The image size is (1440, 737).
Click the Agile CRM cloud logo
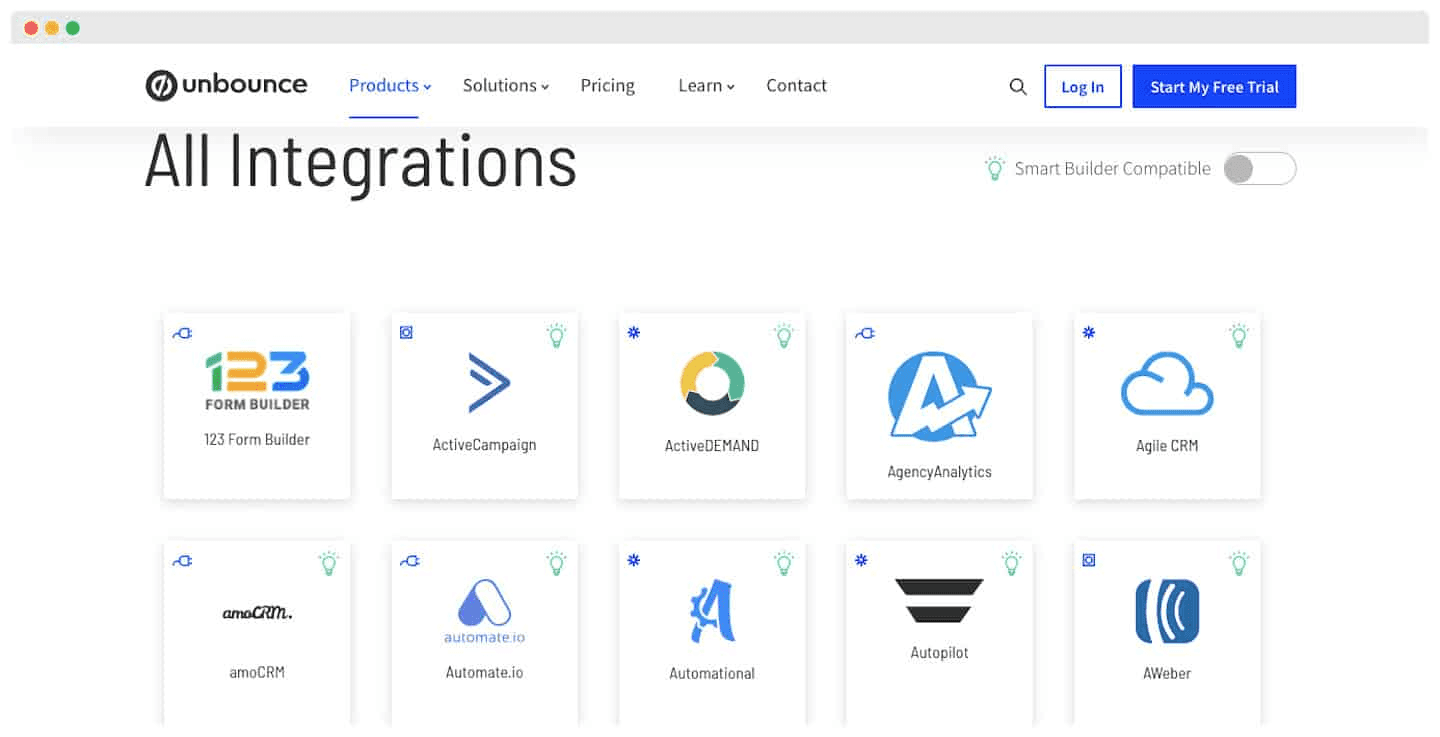[x=1167, y=383]
